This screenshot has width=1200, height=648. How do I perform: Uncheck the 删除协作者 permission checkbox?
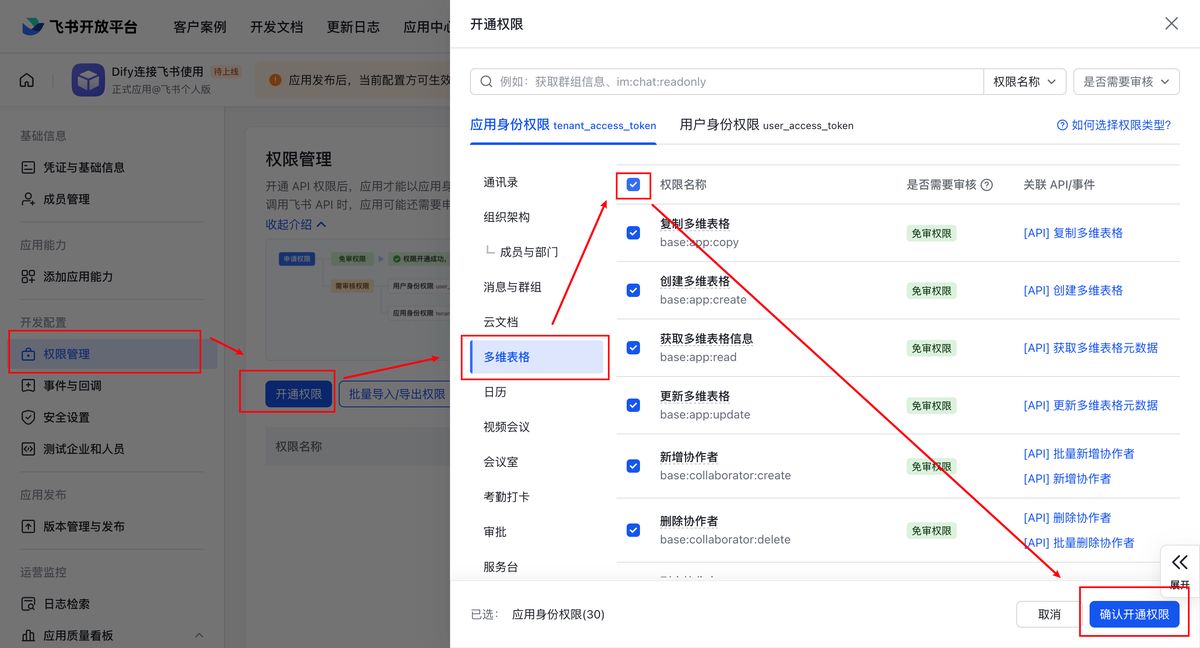(633, 529)
